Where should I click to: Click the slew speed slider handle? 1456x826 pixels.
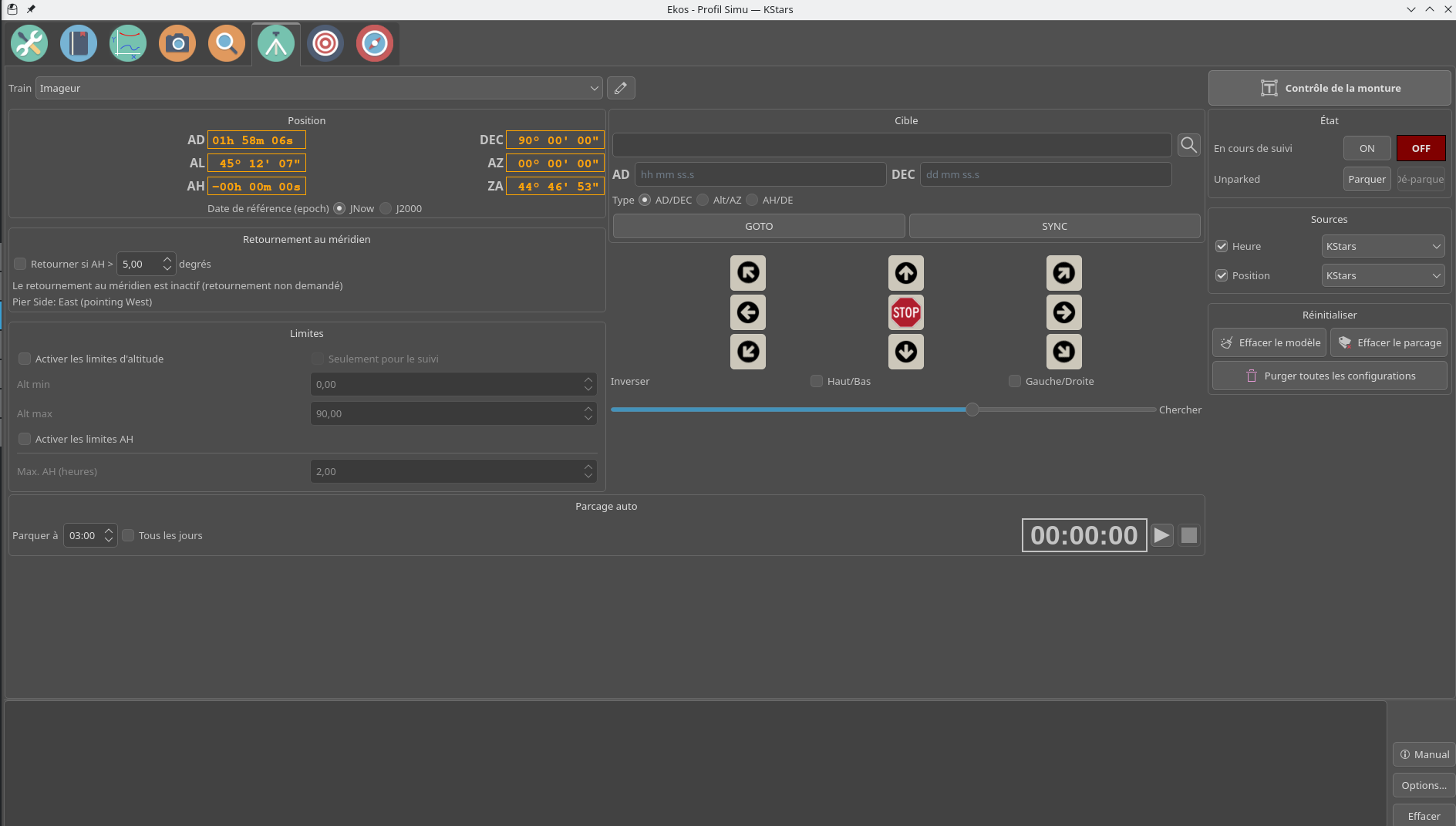[972, 410]
